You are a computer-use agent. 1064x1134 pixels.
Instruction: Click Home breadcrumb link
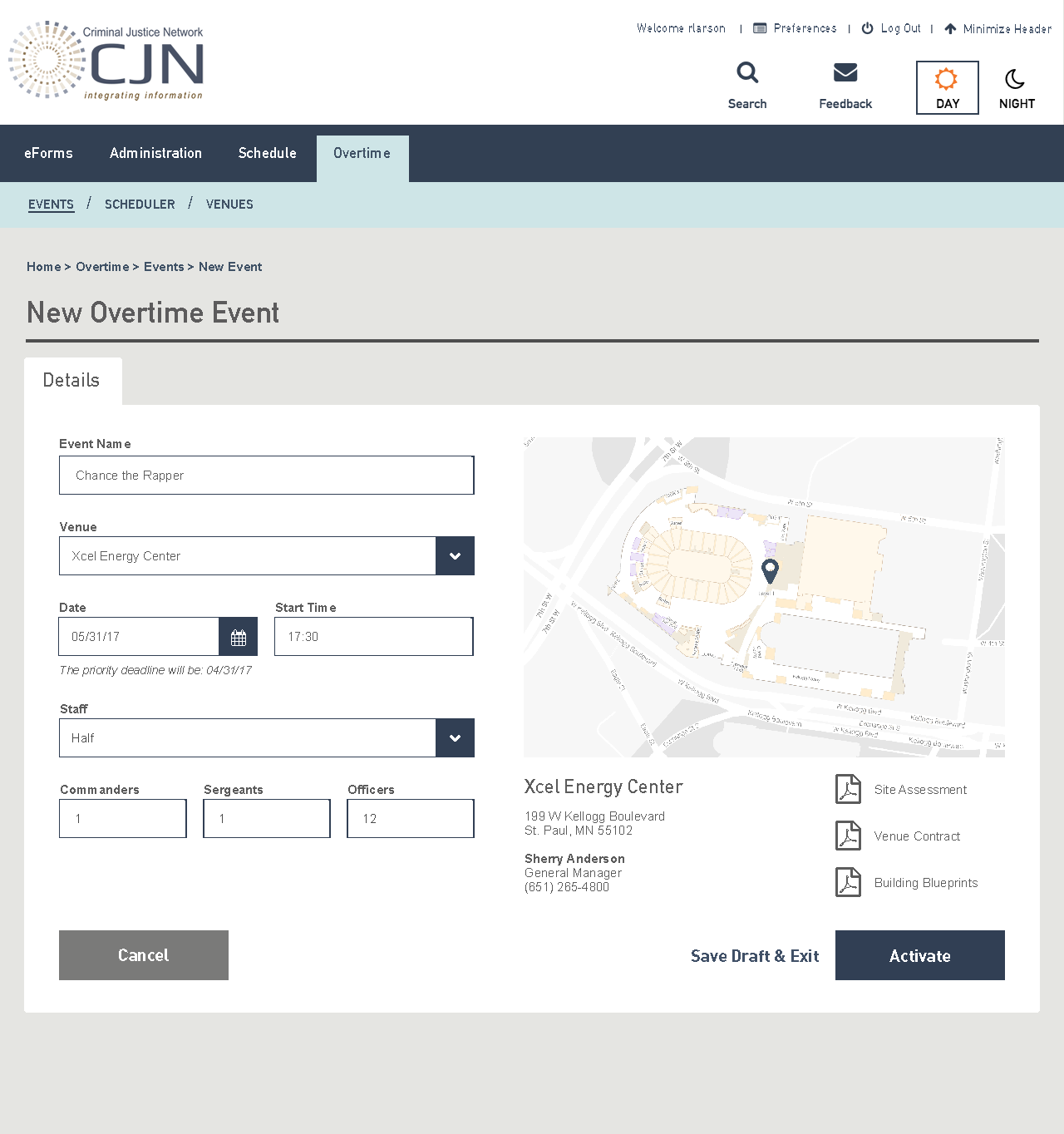point(44,267)
